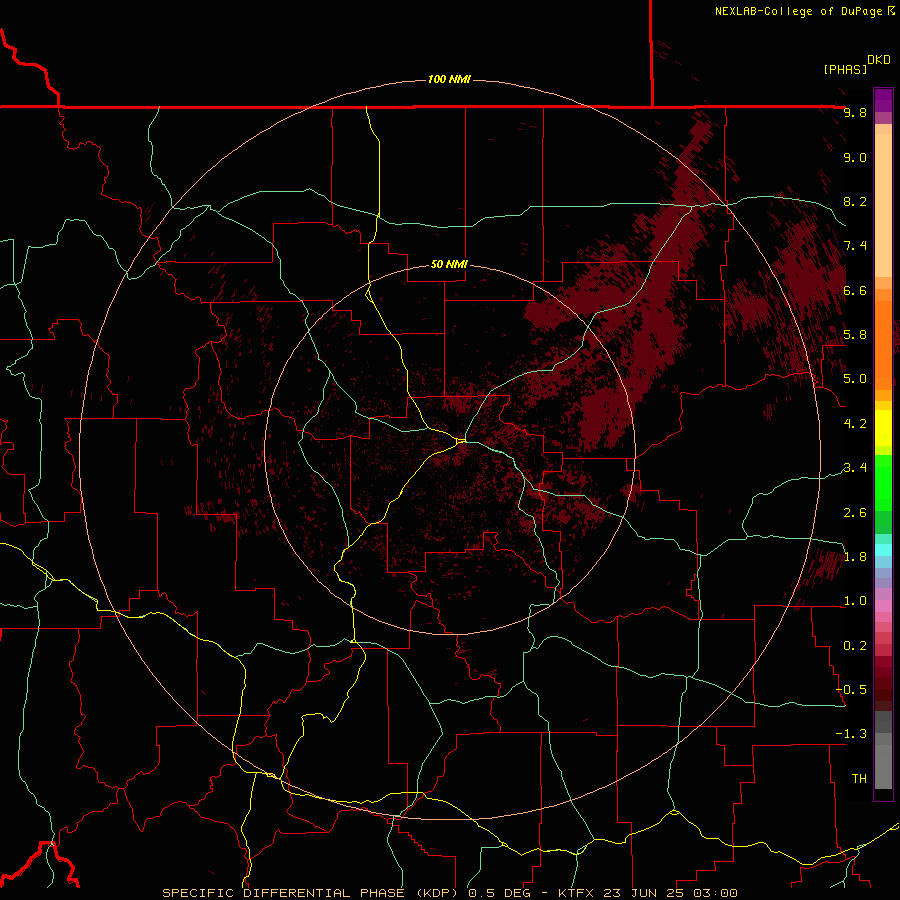This screenshot has height=900, width=900.
Task: Click the 100 NMI range ring label
Action: (x=449, y=79)
